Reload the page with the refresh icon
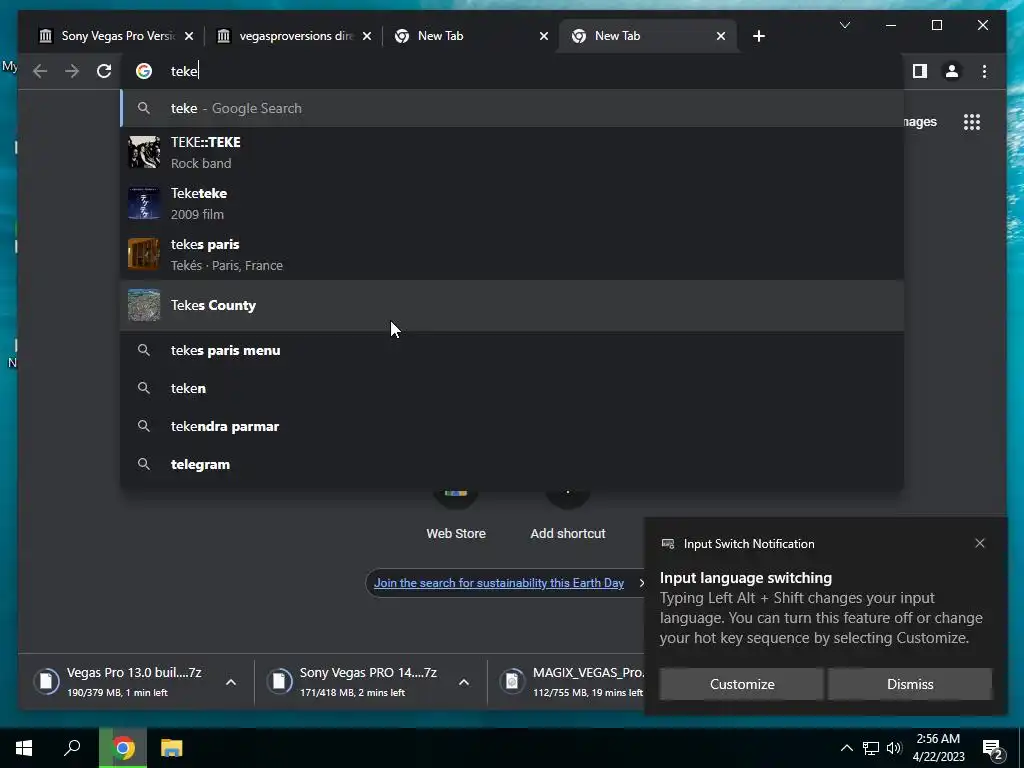 click(104, 71)
